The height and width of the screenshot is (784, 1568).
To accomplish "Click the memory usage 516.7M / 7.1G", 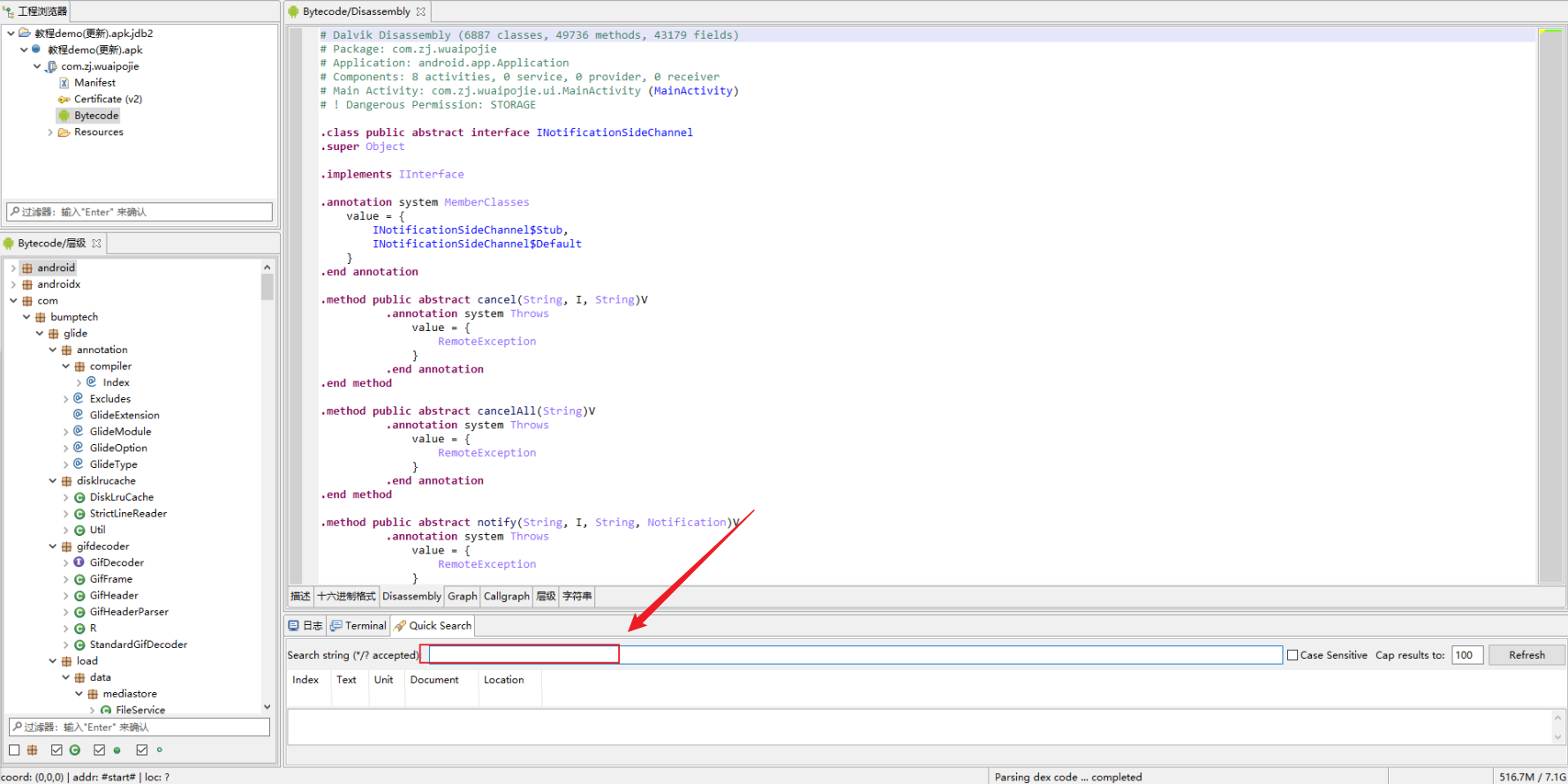I will (x=1532, y=777).
